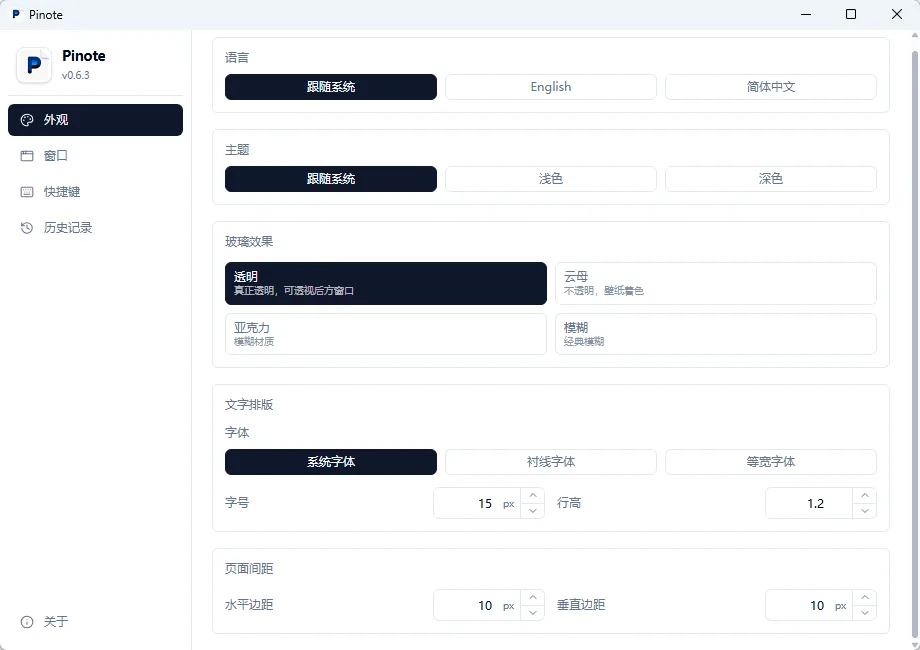The height and width of the screenshot is (650, 920).
Task: Click the Pinote logo in the sidebar
Action: [x=34, y=65]
